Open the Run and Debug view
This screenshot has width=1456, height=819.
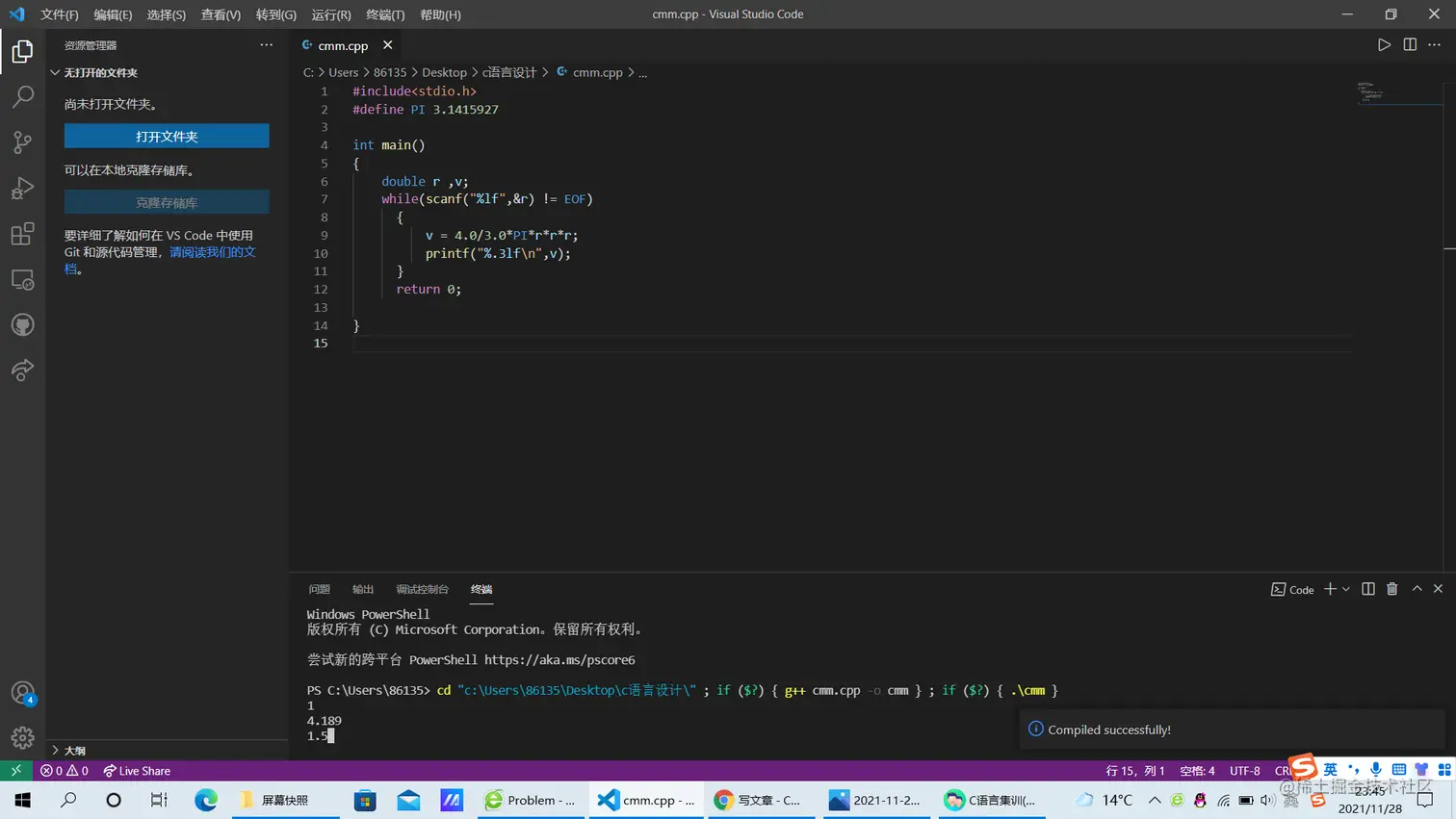[x=22, y=188]
